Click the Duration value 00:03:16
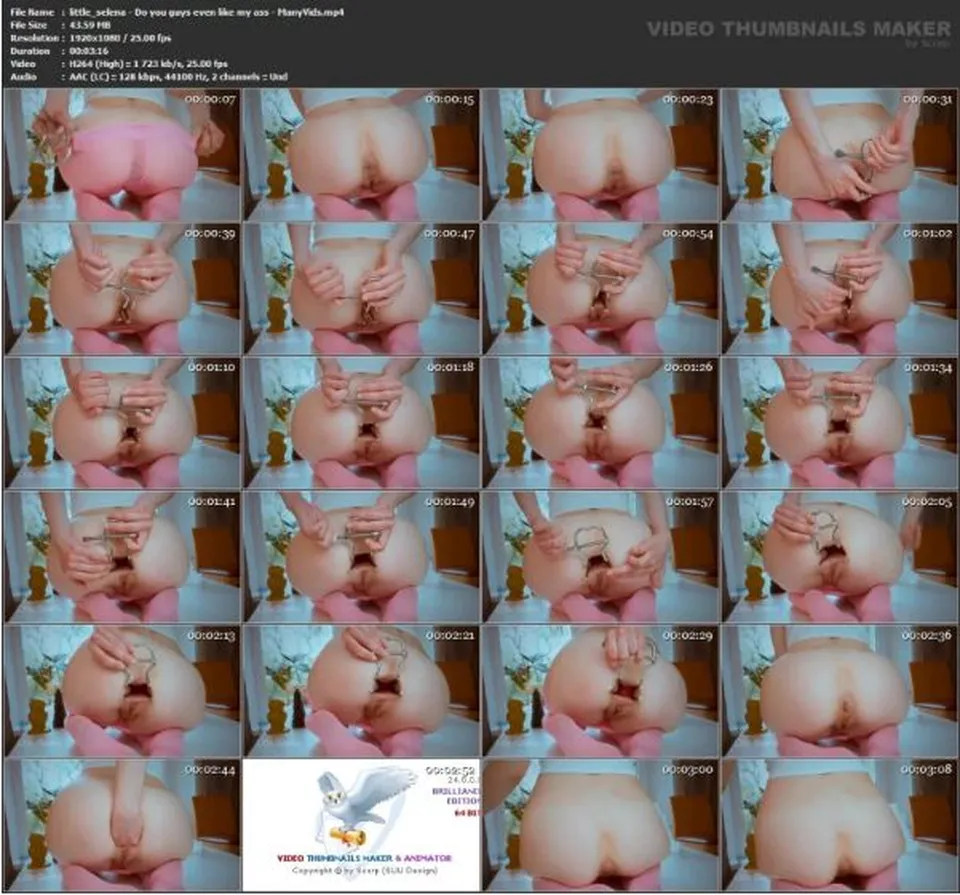Viewport: 960px width, 895px height. (x=89, y=51)
